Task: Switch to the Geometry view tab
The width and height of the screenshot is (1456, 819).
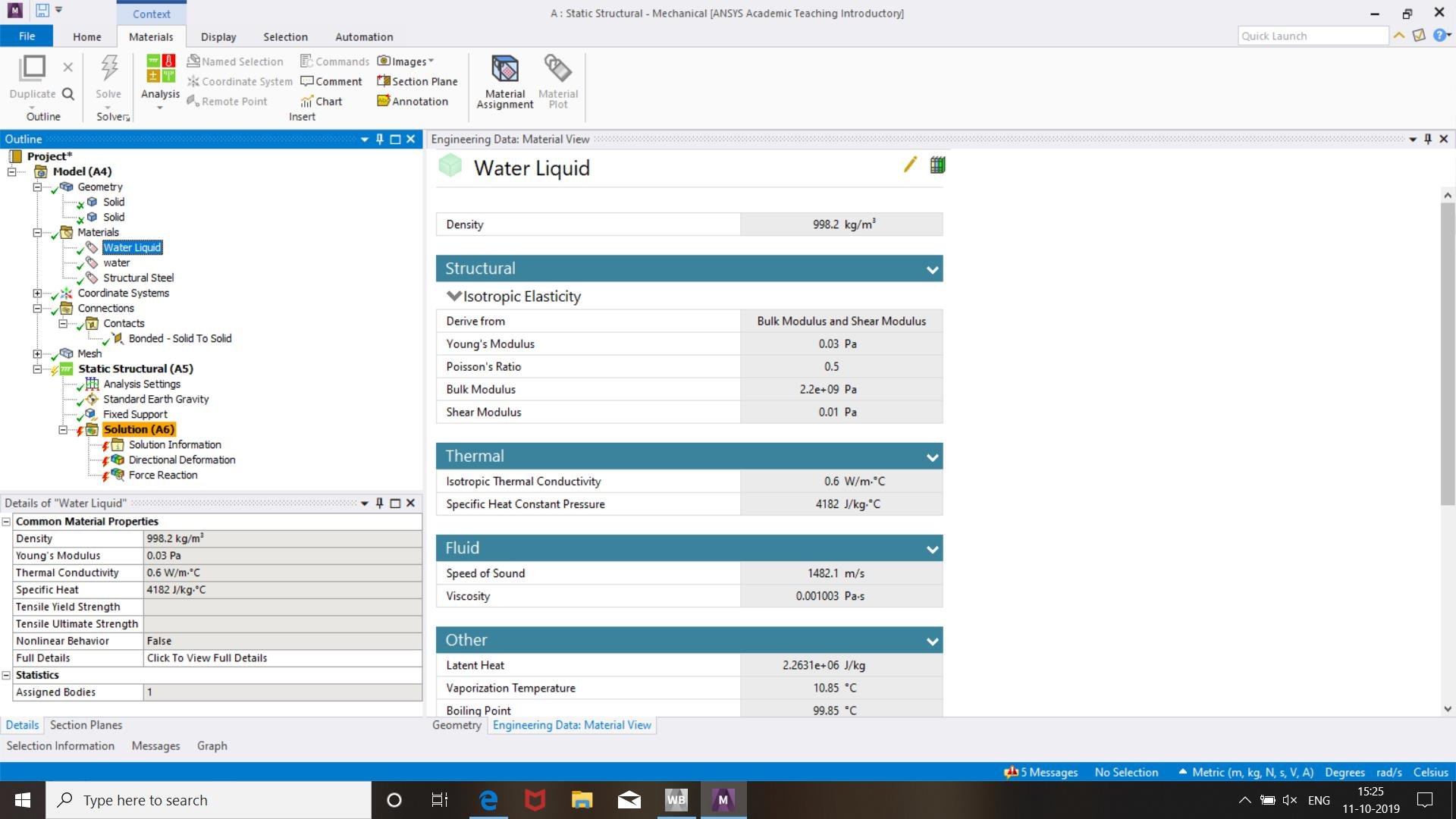Action: [x=457, y=725]
